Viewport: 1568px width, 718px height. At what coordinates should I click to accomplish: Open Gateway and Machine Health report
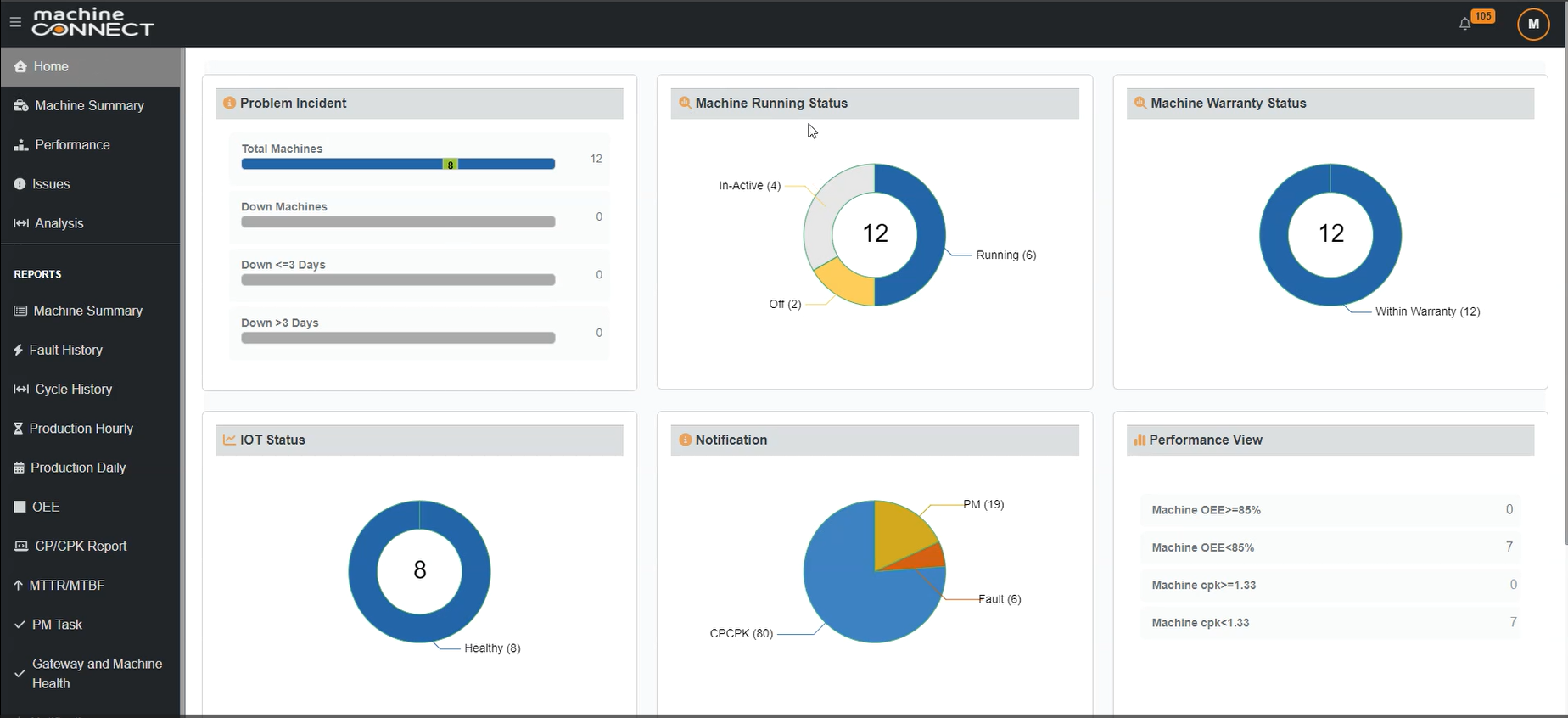97,673
